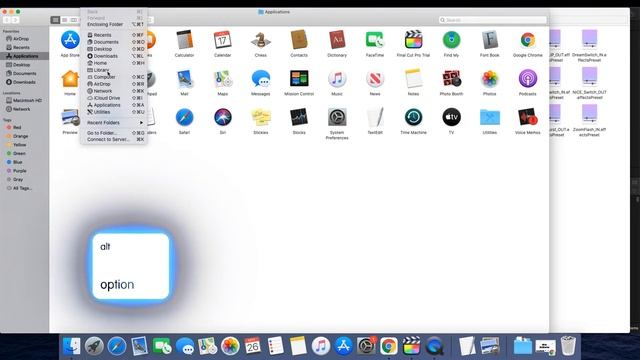
Task: Select ZoomFlash_IN preset file in background window
Action: (589, 120)
